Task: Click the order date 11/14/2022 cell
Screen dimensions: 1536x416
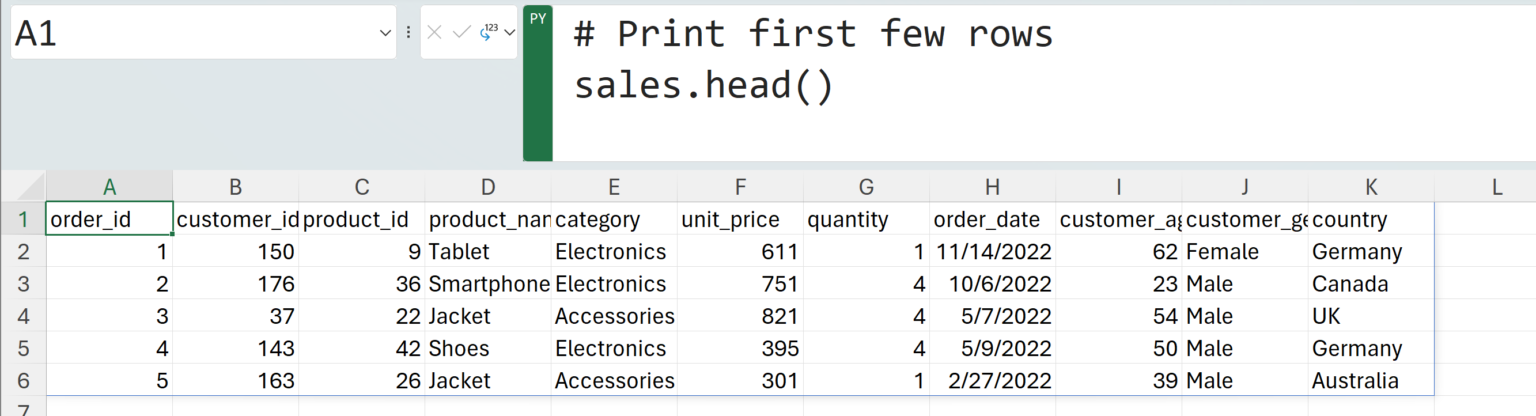Action: tap(992, 252)
